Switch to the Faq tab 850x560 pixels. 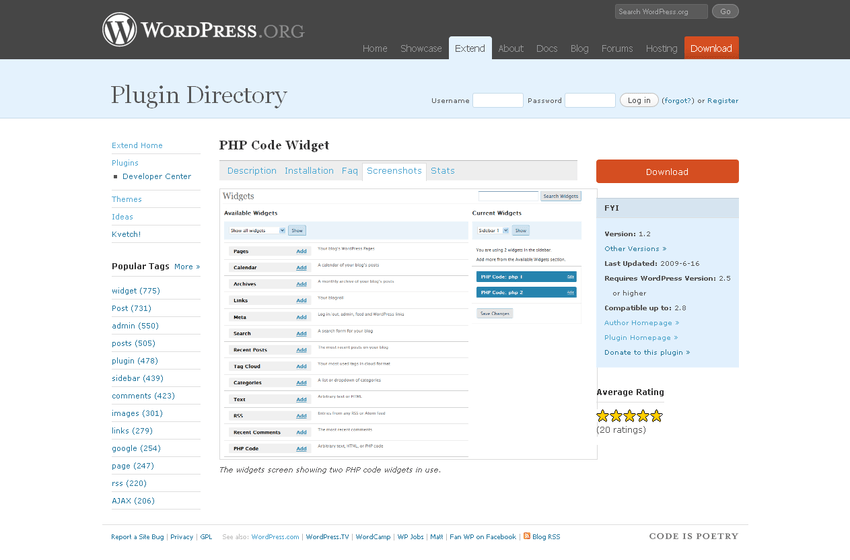point(350,171)
